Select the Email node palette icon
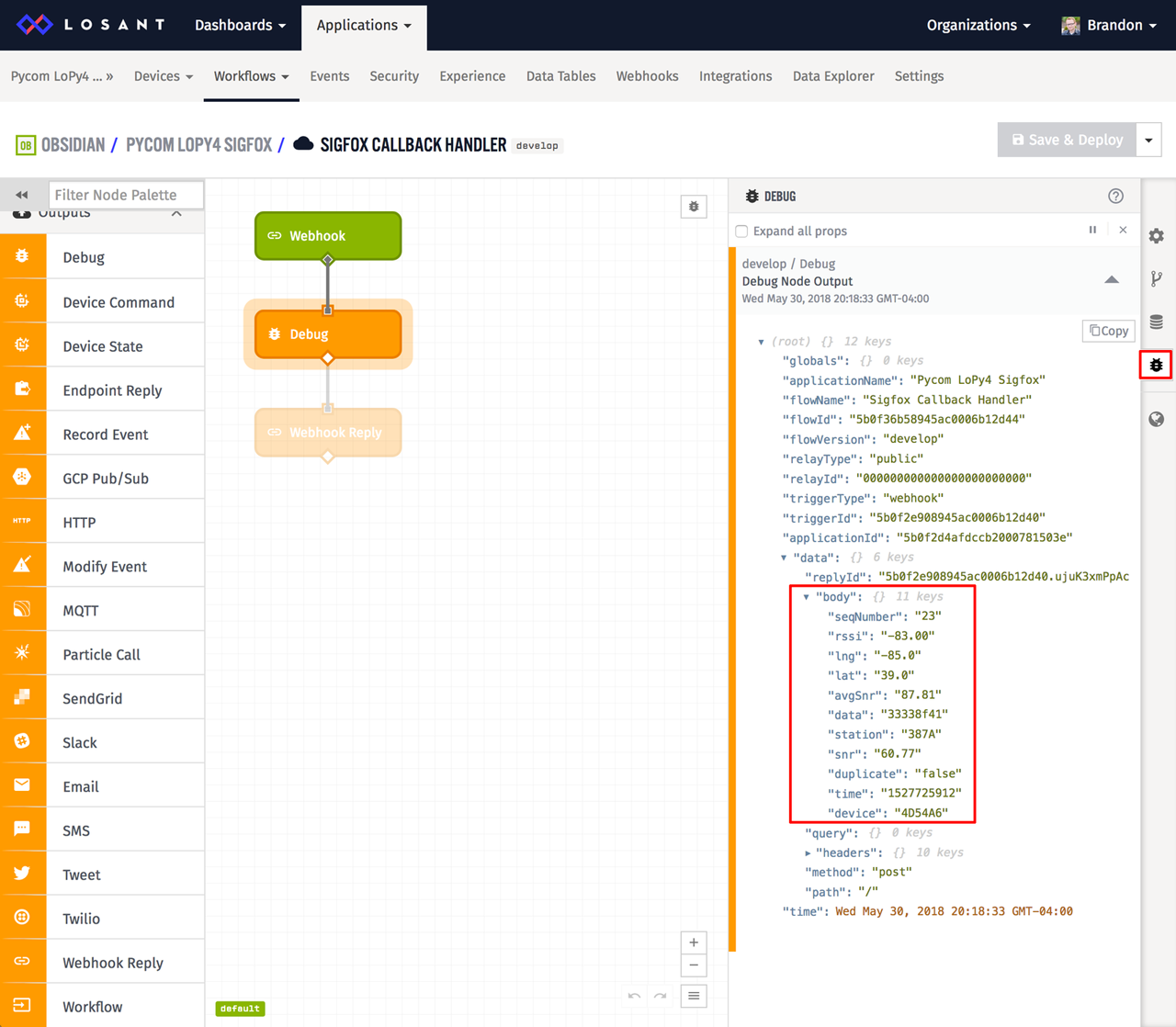Image resolution: width=1176 pixels, height=1027 pixels. point(23,786)
